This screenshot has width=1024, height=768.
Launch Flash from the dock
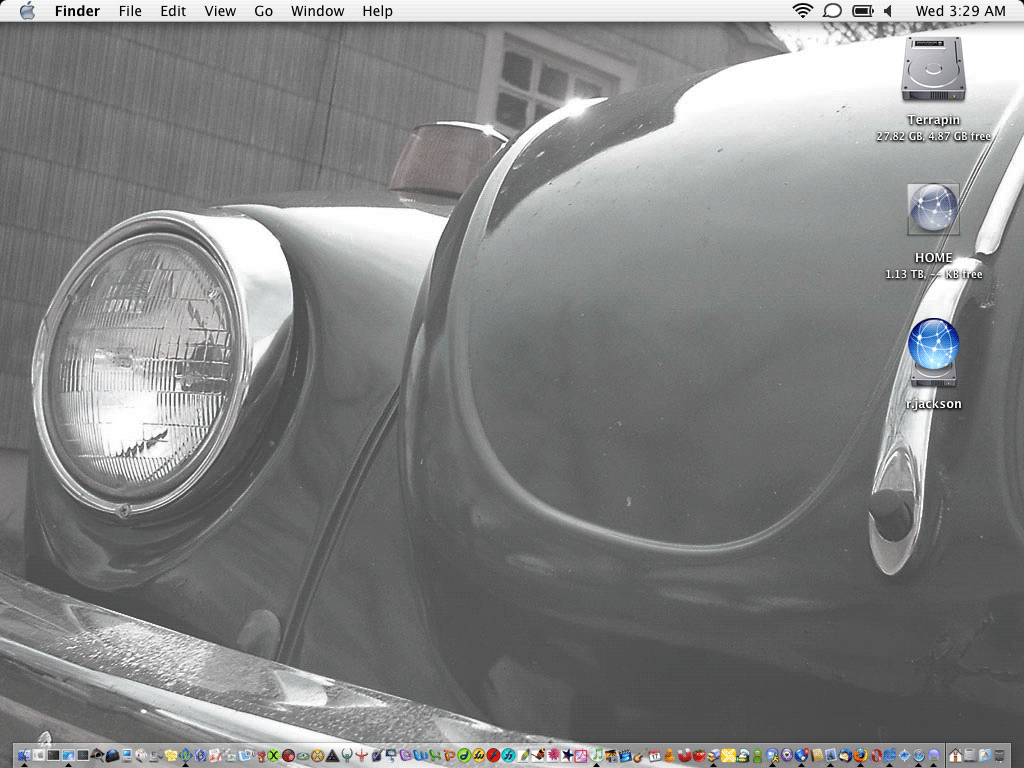(493, 756)
